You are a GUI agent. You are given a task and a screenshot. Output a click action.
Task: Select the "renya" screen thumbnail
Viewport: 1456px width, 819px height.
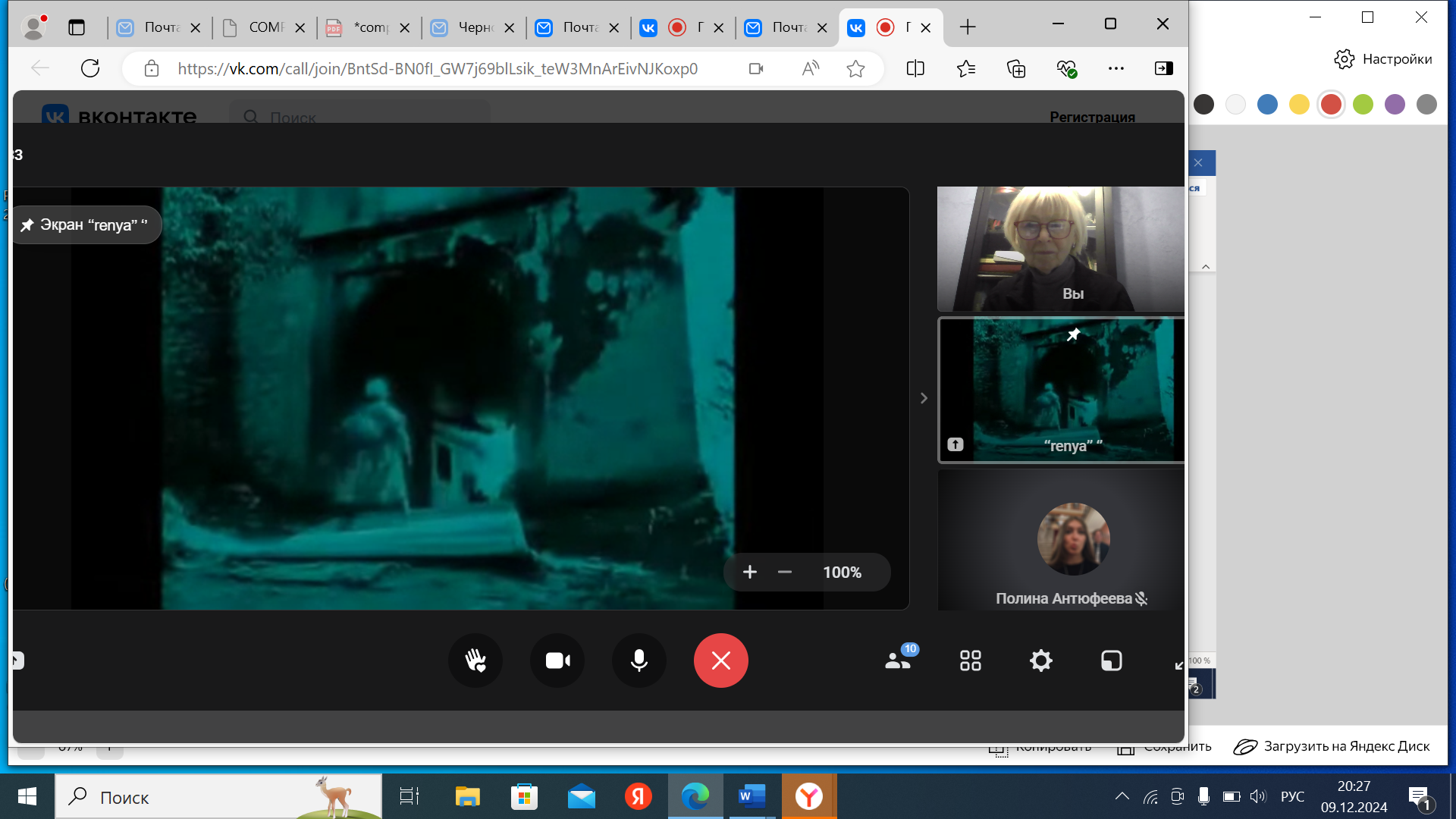(1062, 390)
